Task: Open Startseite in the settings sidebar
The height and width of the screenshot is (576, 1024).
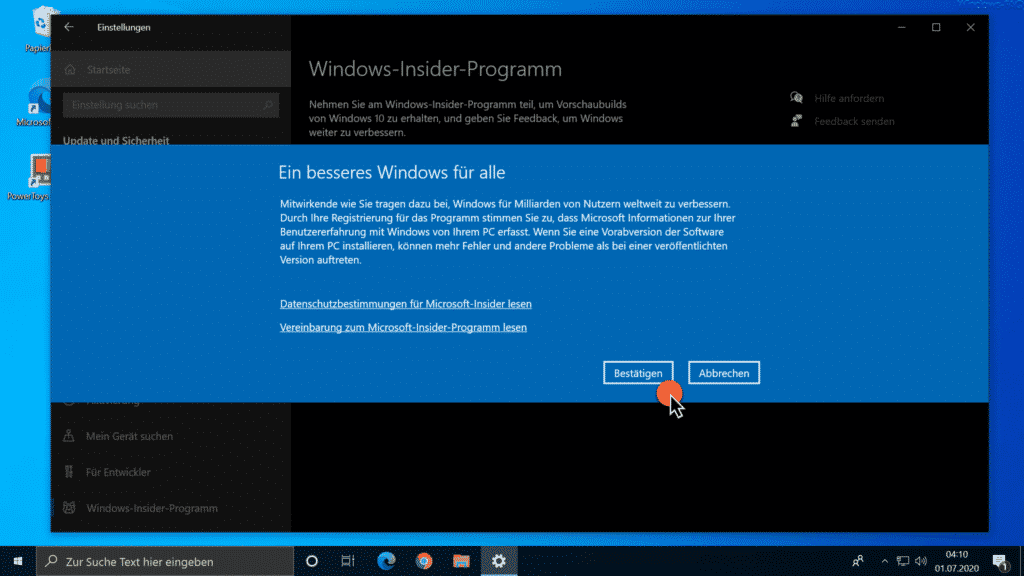Action: click(170, 69)
